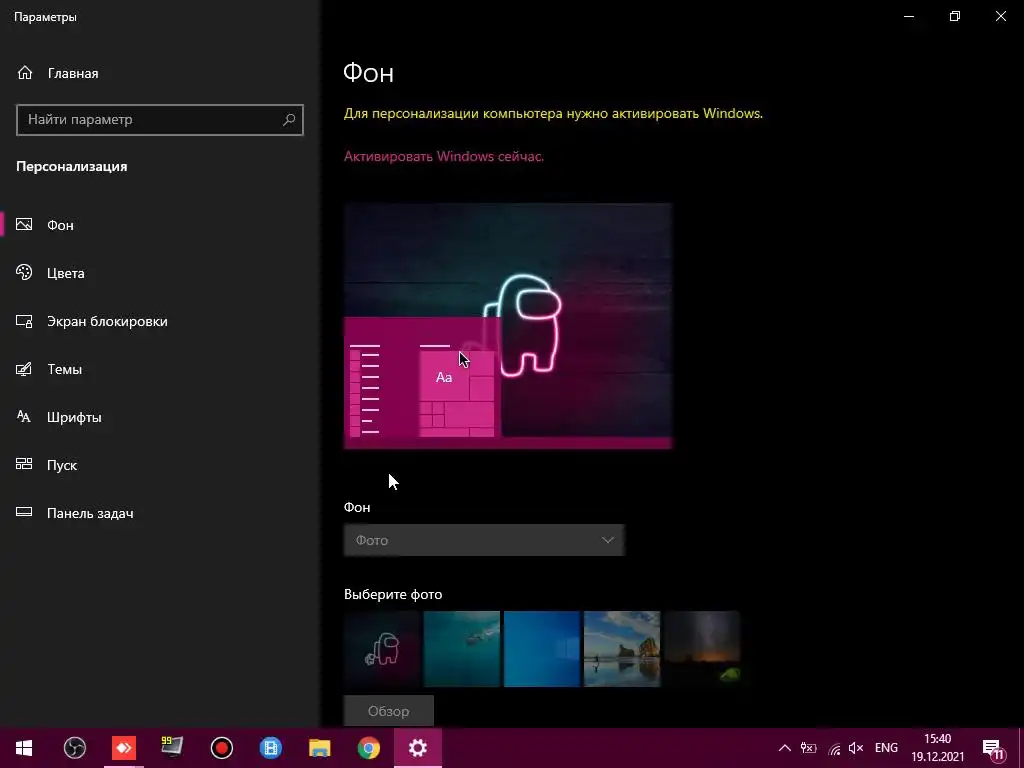The image size is (1024, 768).
Task: Open the notification center with 11 notifications
Action: coord(993,748)
